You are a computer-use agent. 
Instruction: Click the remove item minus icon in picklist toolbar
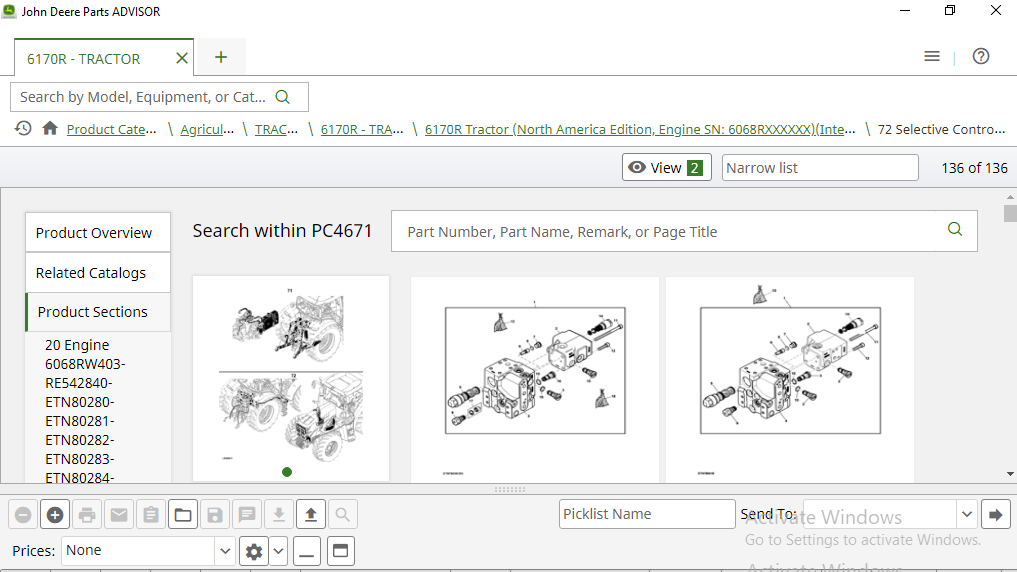point(23,515)
